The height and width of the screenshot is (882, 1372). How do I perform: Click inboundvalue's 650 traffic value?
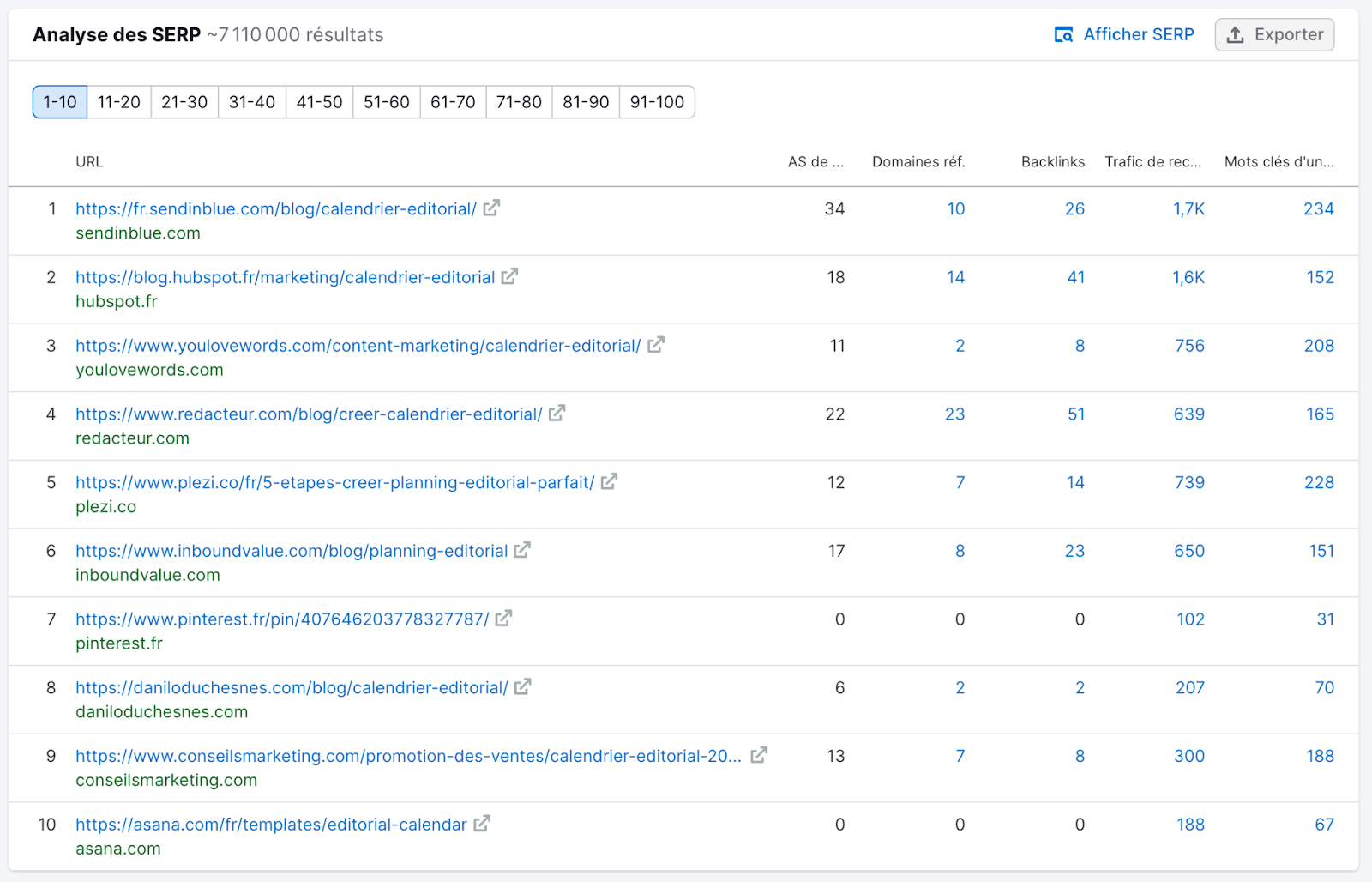[x=1189, y=551]
